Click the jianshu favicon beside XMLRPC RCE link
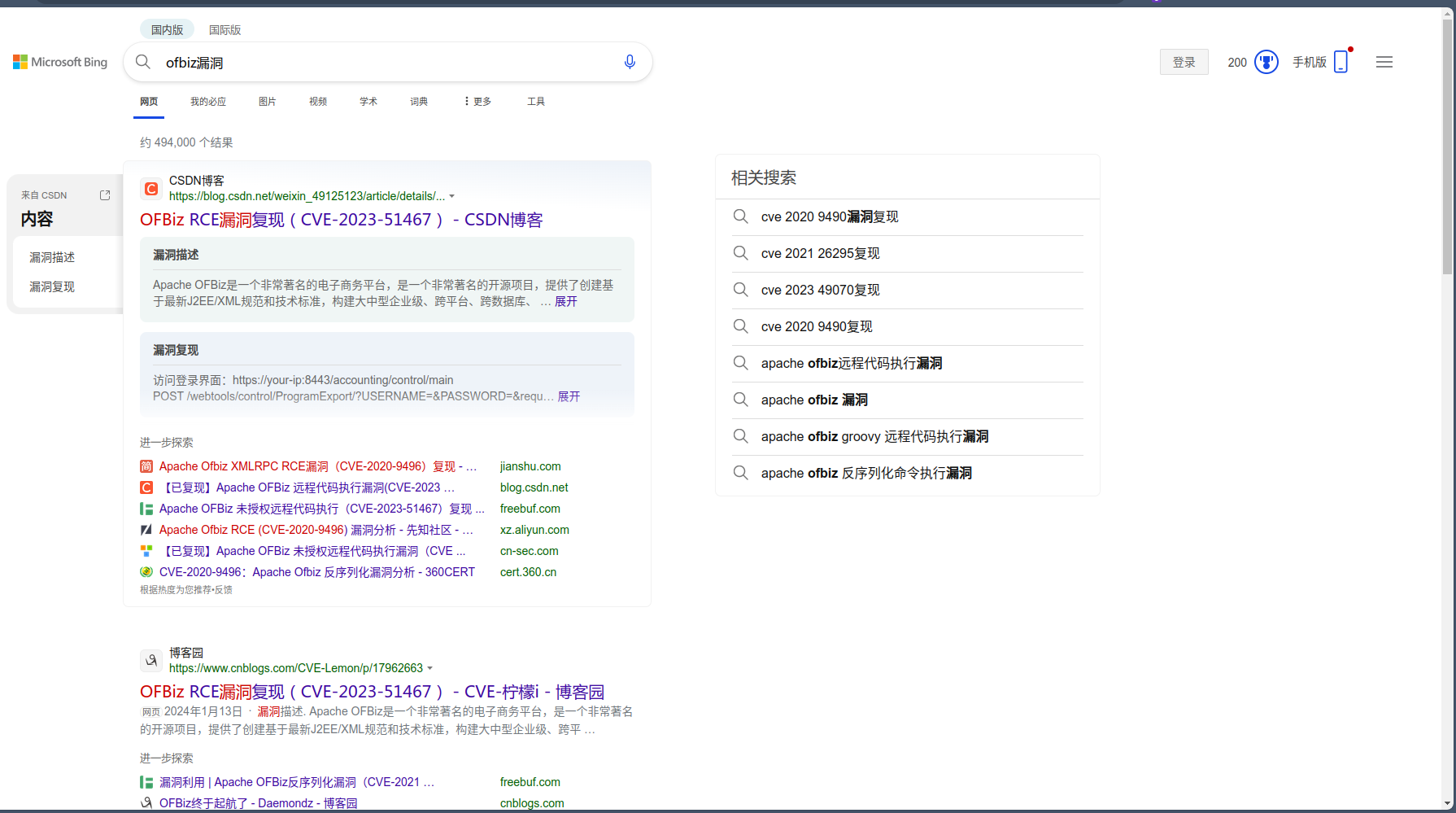 point(146,466)
